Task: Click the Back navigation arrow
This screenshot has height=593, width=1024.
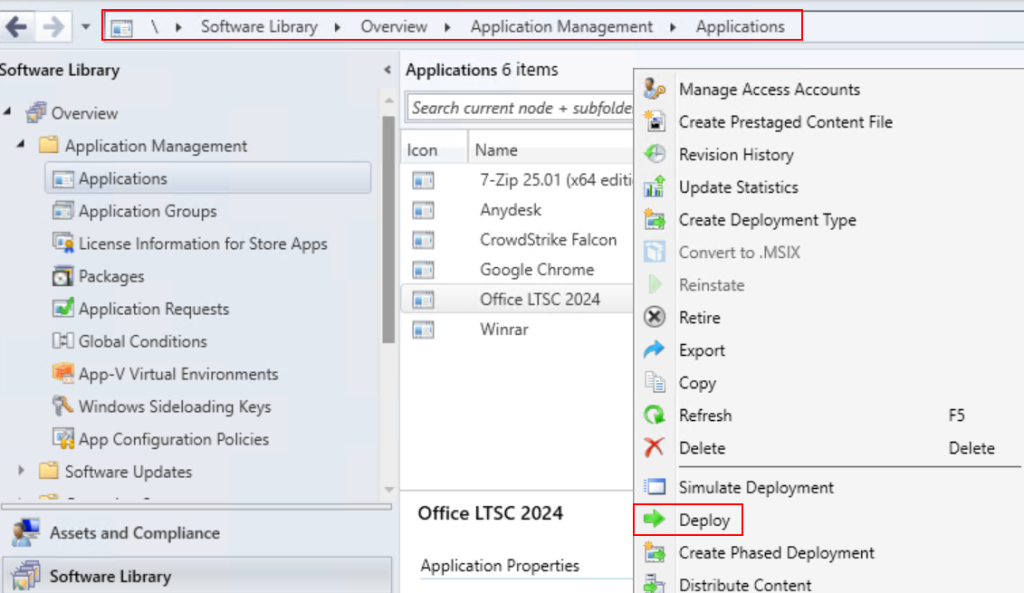Action: click(16, 27)
